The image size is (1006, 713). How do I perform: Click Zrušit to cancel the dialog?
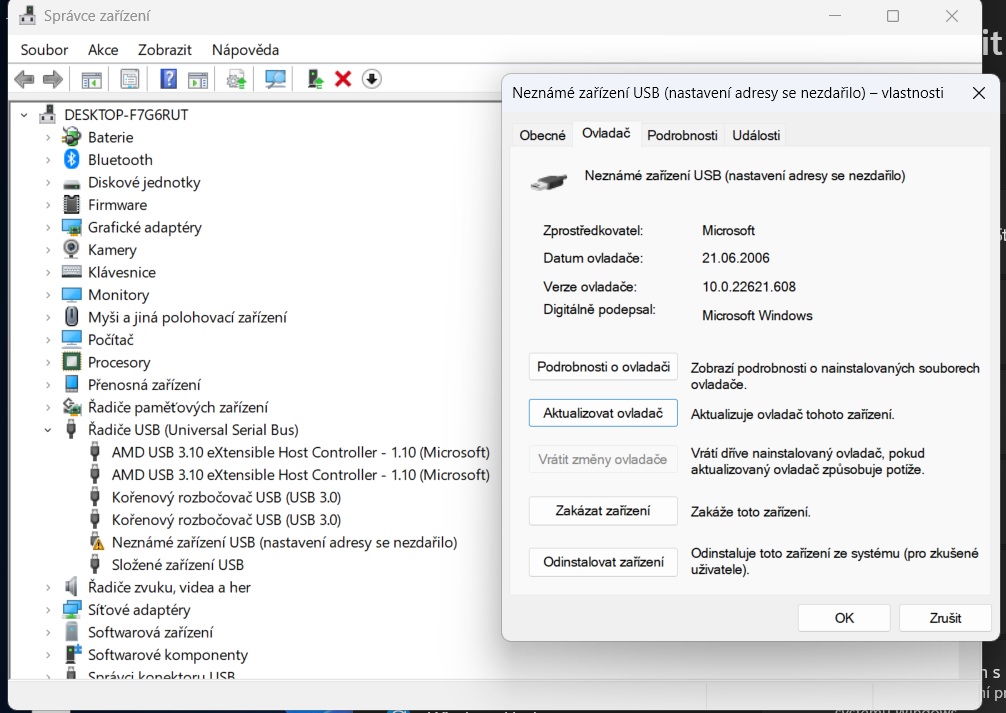coord(944,618)
